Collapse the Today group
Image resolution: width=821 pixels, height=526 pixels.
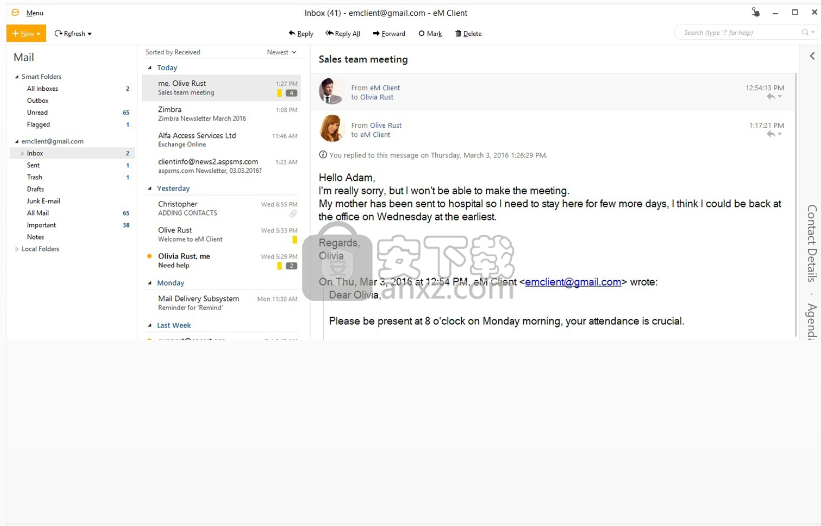(150, 68)
